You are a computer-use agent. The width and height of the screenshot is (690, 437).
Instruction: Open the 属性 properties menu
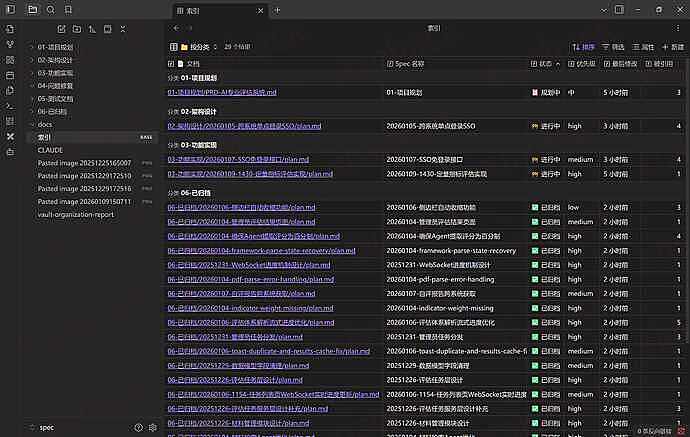(642, 47)
